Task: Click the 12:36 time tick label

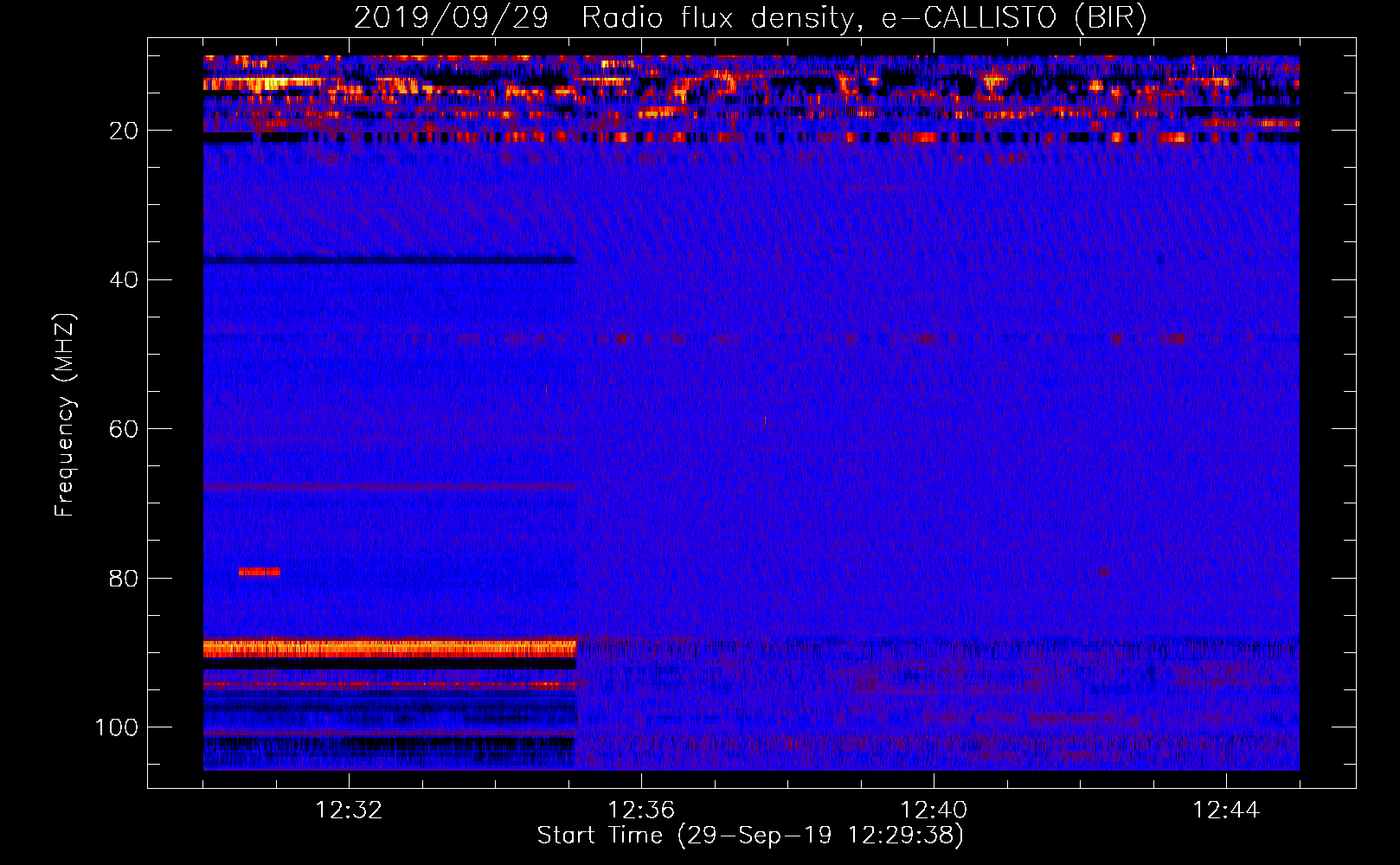Action: [641, 811]
